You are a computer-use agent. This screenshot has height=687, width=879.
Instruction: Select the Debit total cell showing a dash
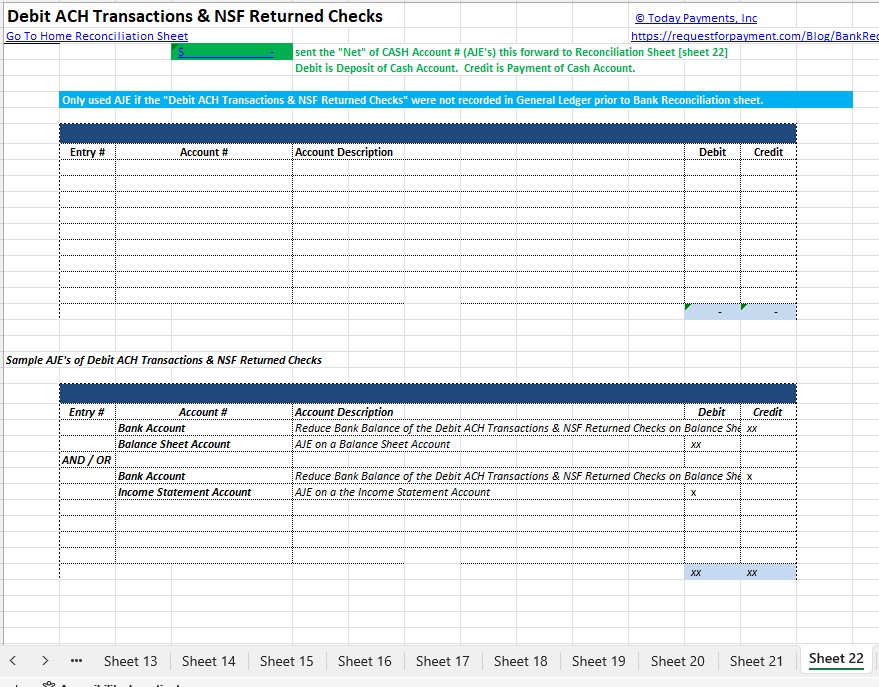coord(713,312)
